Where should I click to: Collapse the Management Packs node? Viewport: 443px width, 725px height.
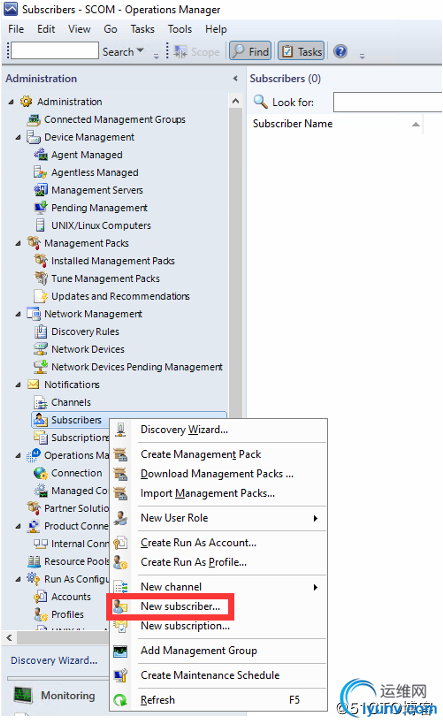pyautogui.click(x=18, y=243)
